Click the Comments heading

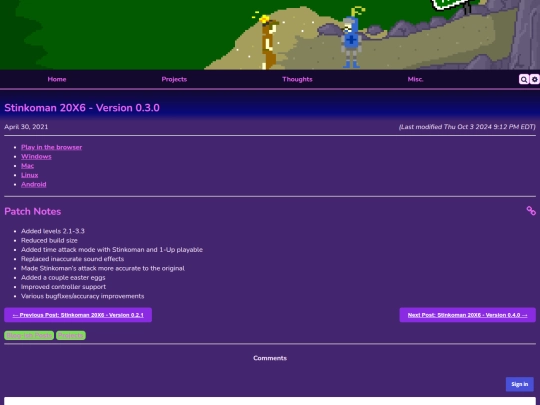[x=270, y=358]
